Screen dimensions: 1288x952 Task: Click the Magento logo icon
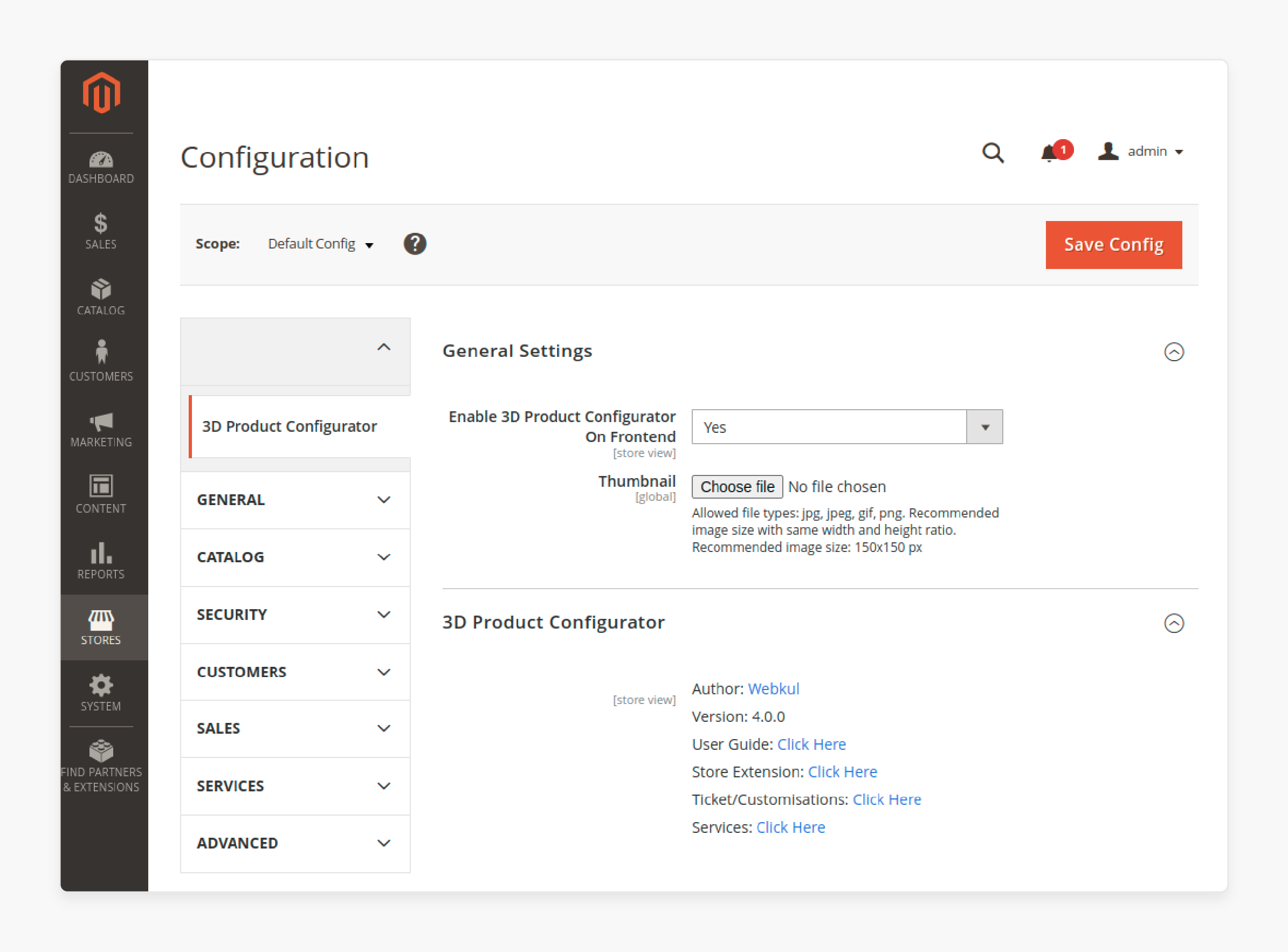tap(101, 93)
